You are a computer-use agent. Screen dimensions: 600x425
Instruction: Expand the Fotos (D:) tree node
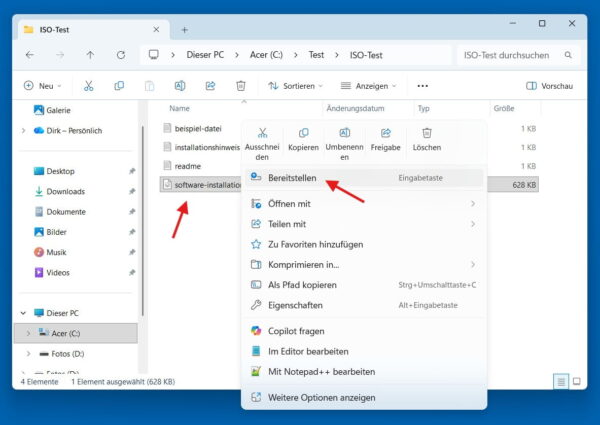coord(28,353)
